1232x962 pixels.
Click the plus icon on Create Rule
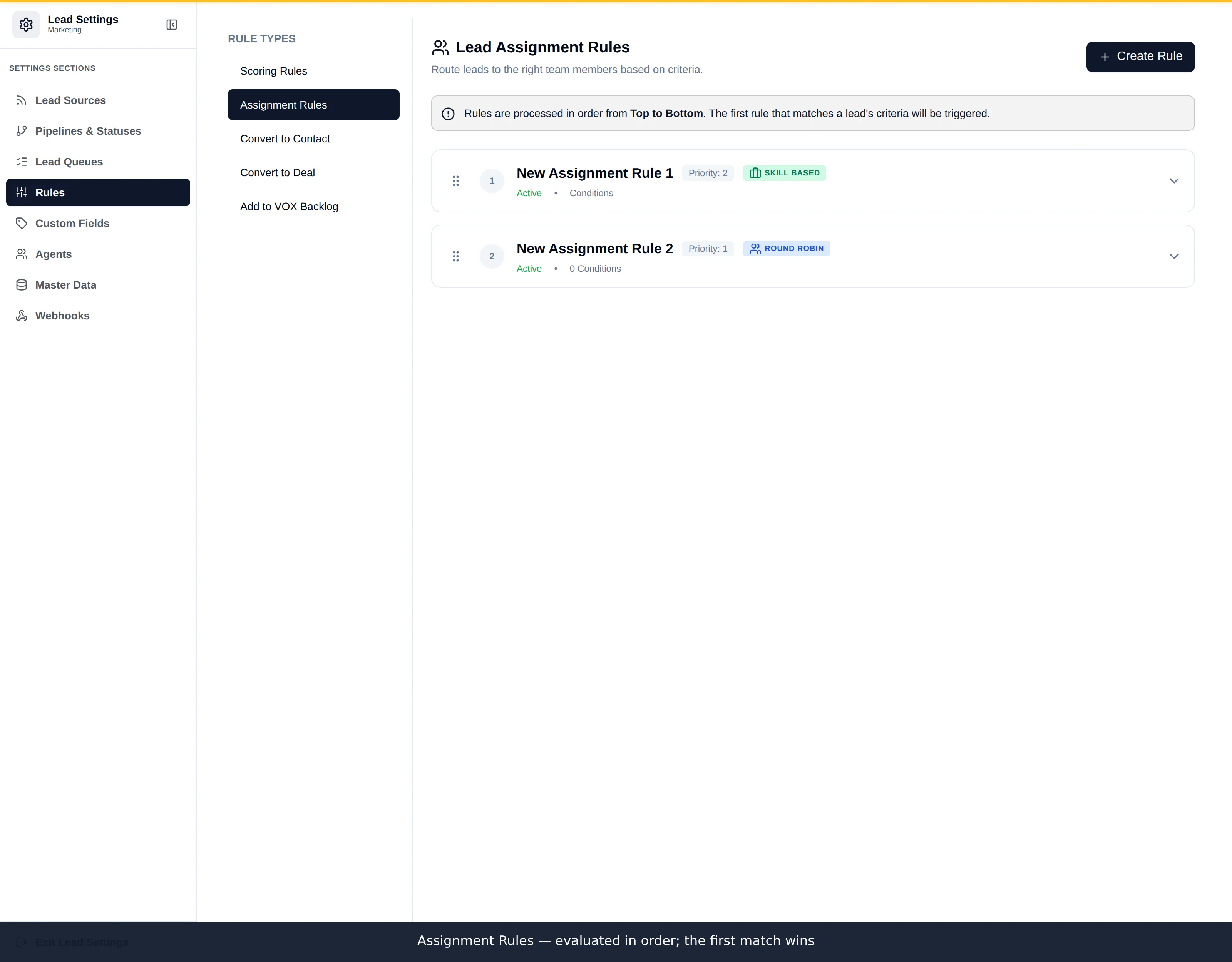[x=1105, y=57]
